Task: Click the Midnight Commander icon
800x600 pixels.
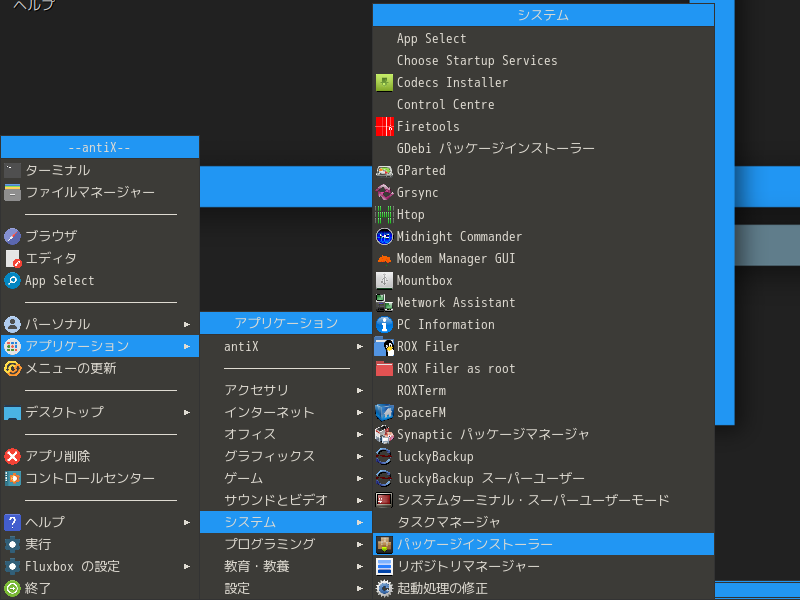Action: 384,236
